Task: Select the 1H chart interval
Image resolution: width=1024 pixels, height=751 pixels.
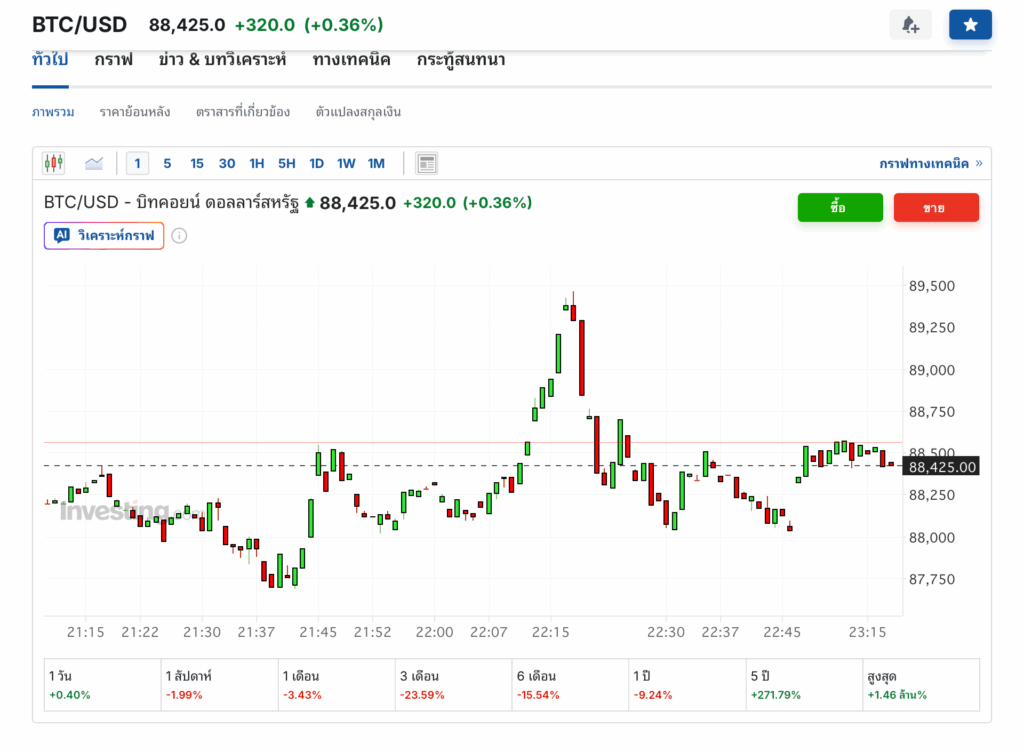Action: (257, 163)
